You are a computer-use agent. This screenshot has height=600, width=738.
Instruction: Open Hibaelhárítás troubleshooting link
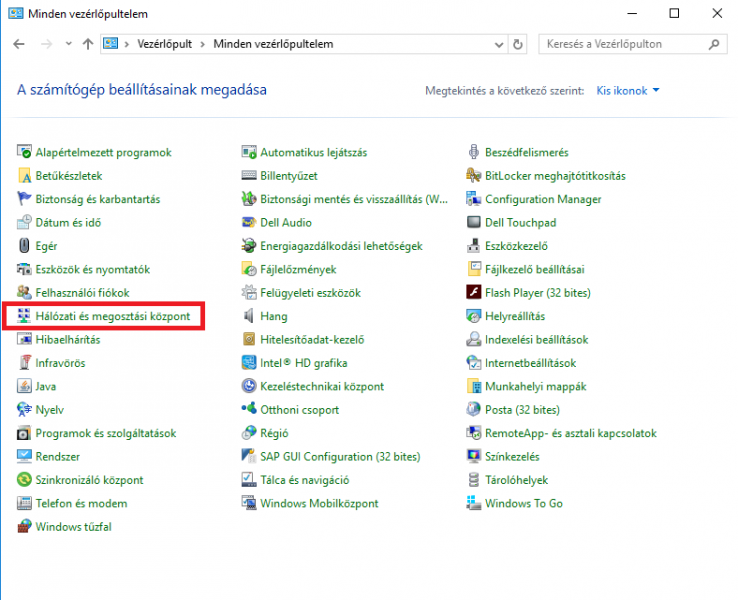click(68, 339)
